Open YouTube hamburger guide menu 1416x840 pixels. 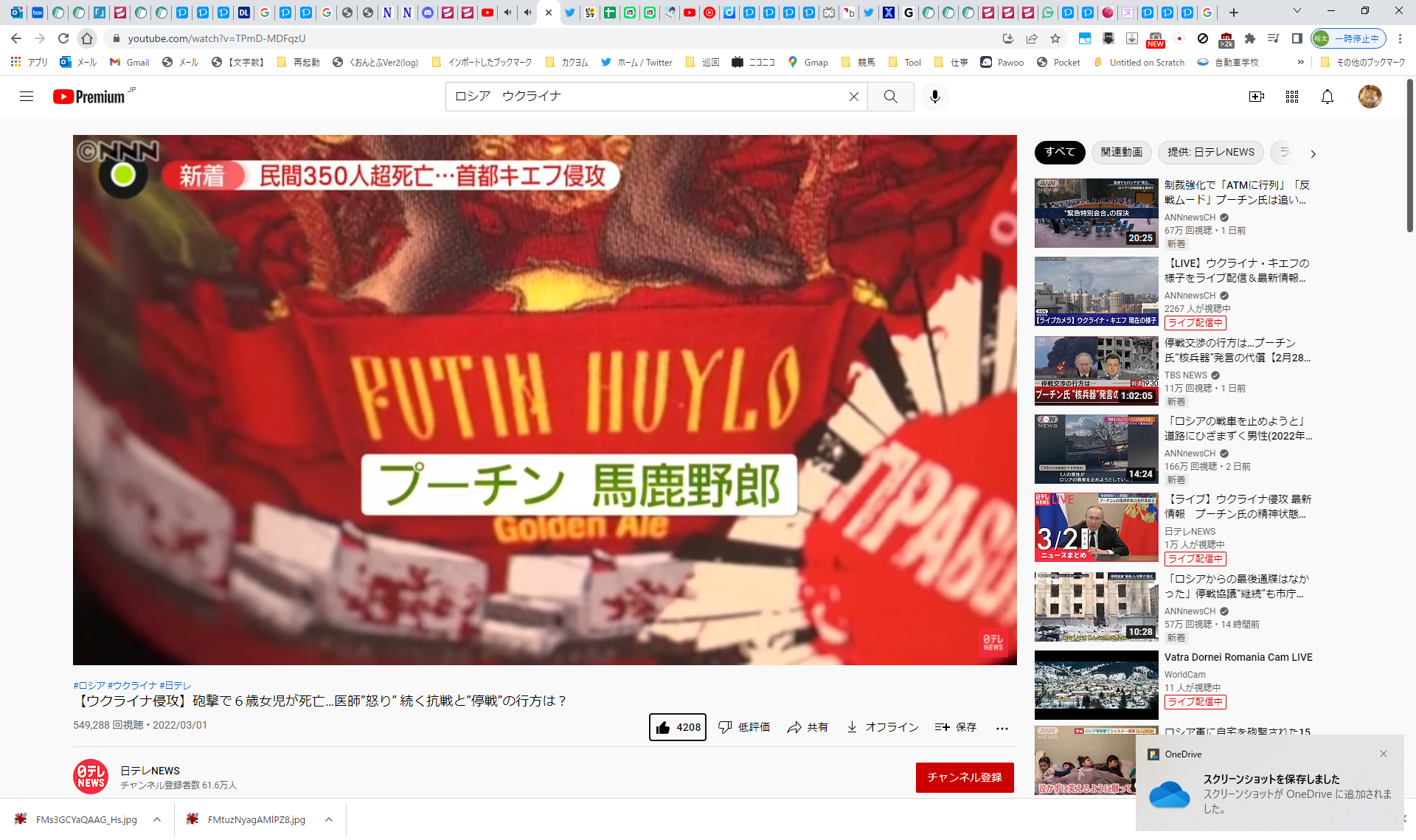point(27,97)
